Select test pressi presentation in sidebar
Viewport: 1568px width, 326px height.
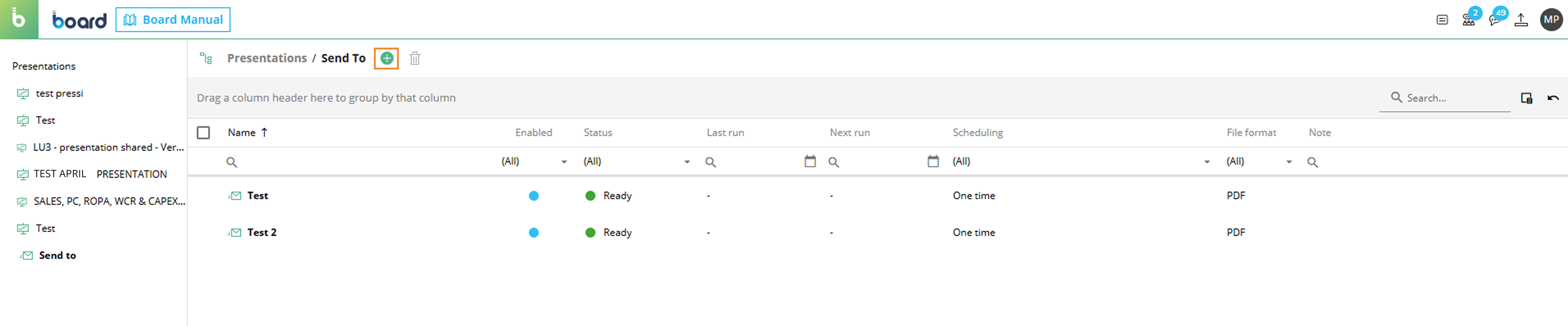pos(59,94)
